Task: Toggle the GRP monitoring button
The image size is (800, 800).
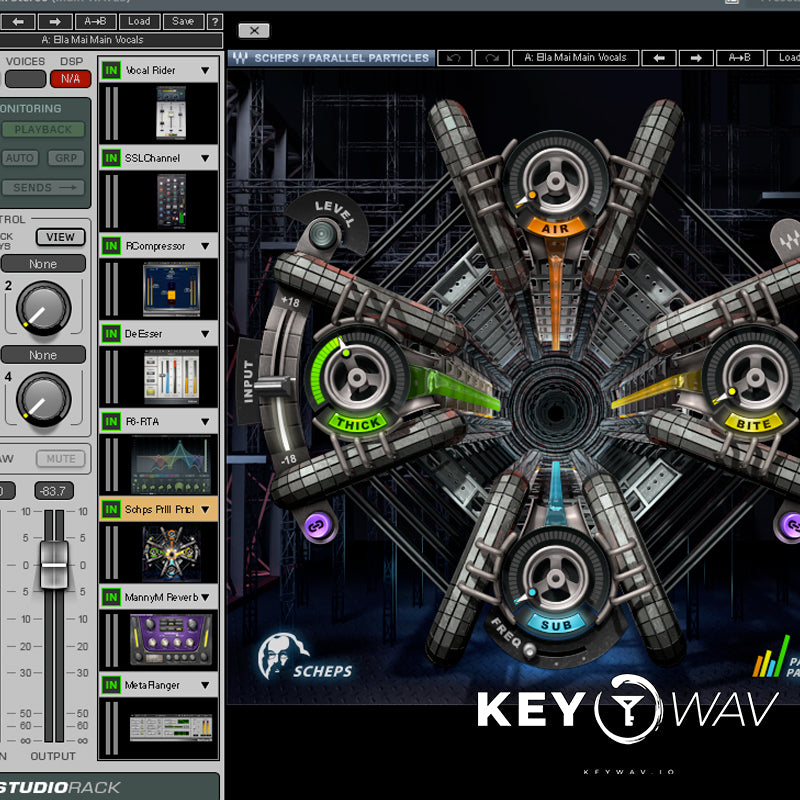Action: 66,158
